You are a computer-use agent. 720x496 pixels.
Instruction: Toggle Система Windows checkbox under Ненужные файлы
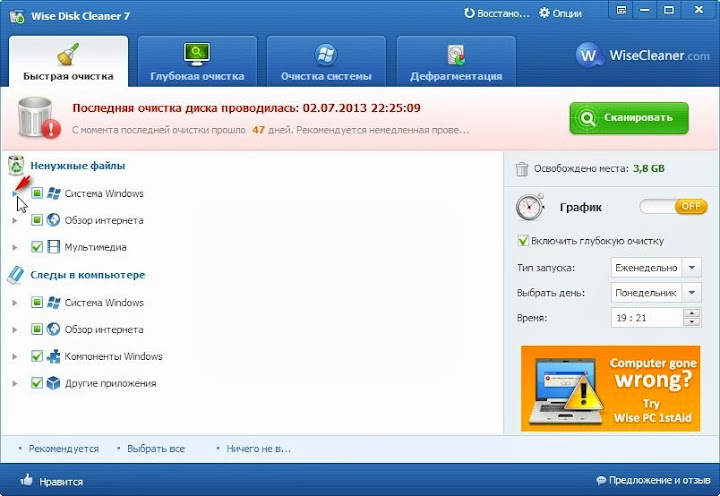[x=37, y=193]
